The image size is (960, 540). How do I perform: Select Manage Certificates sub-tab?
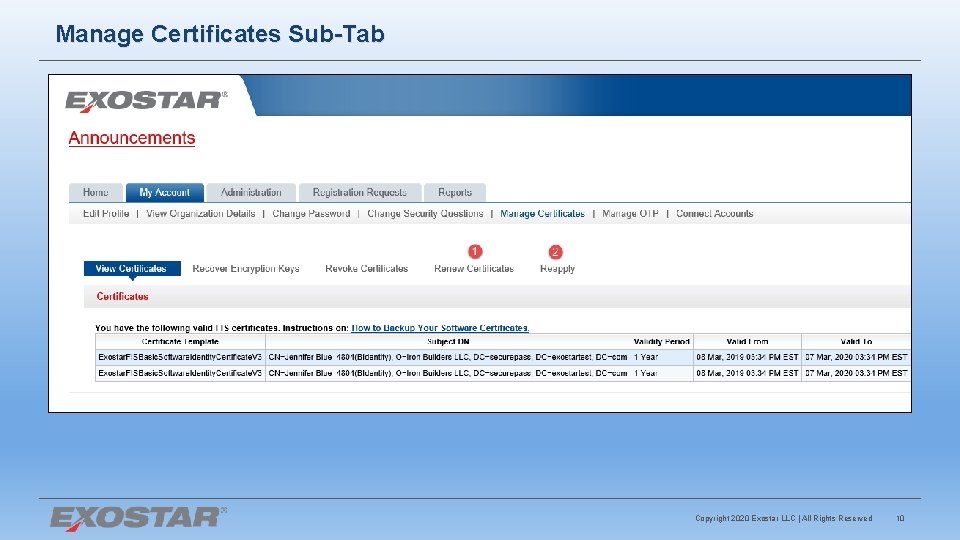(x=542, y=214)
